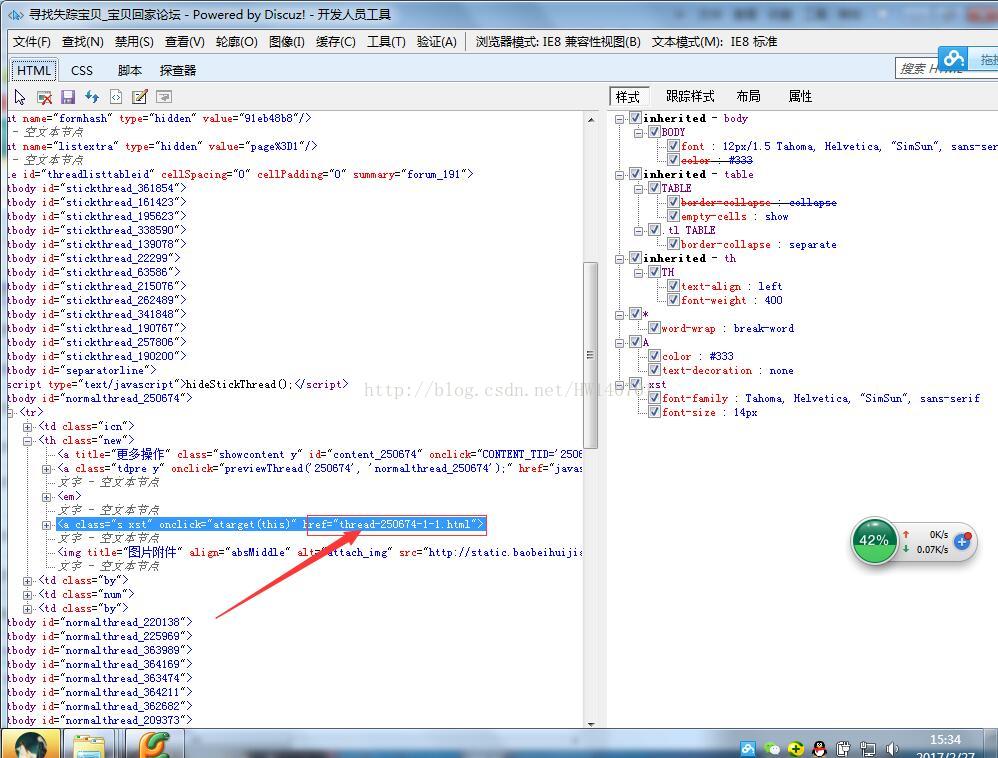
Task: Open 文本模式: IE8 标准 menu
Action: tap(714, 42)
